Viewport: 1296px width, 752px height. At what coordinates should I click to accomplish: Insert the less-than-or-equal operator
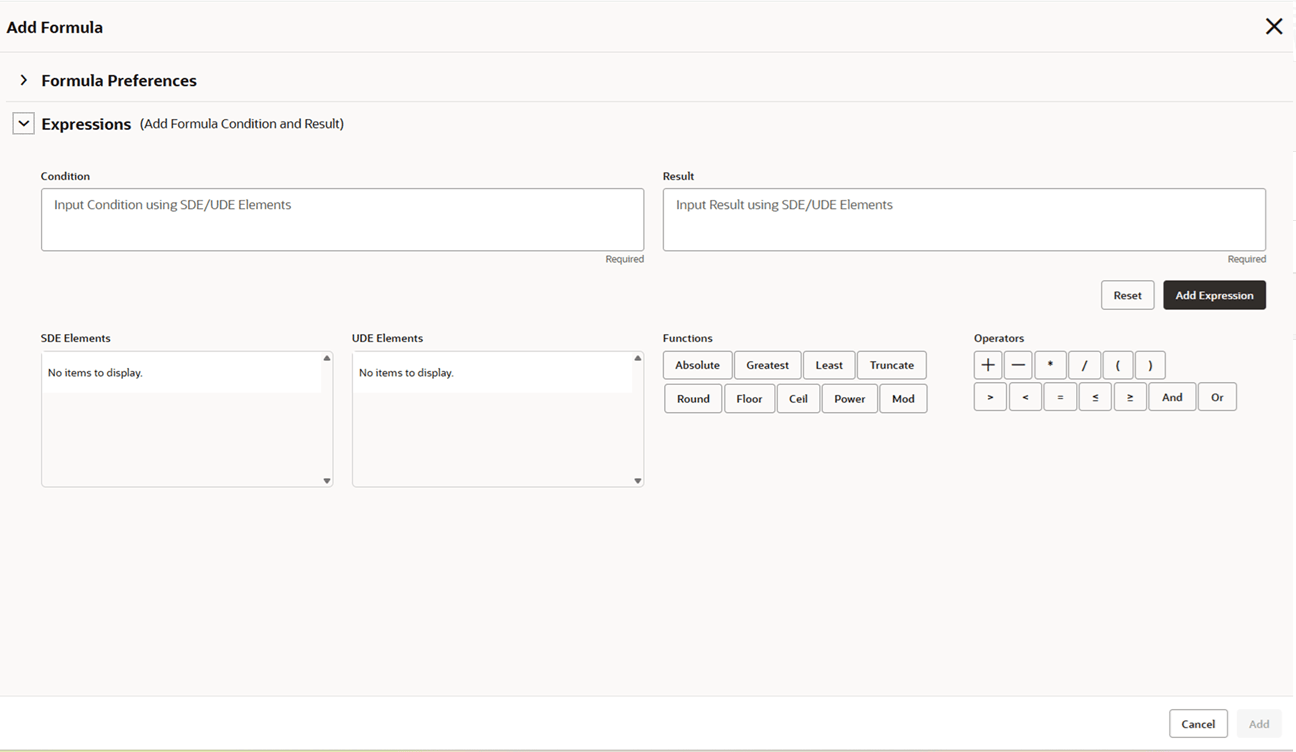coord(1095,397)
